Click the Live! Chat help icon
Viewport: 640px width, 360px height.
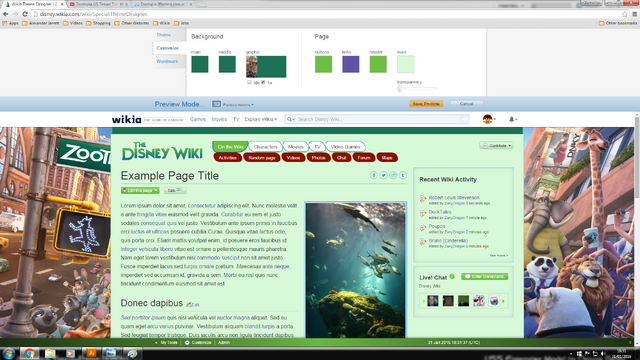pyautogui.click(x=452, y=276)
